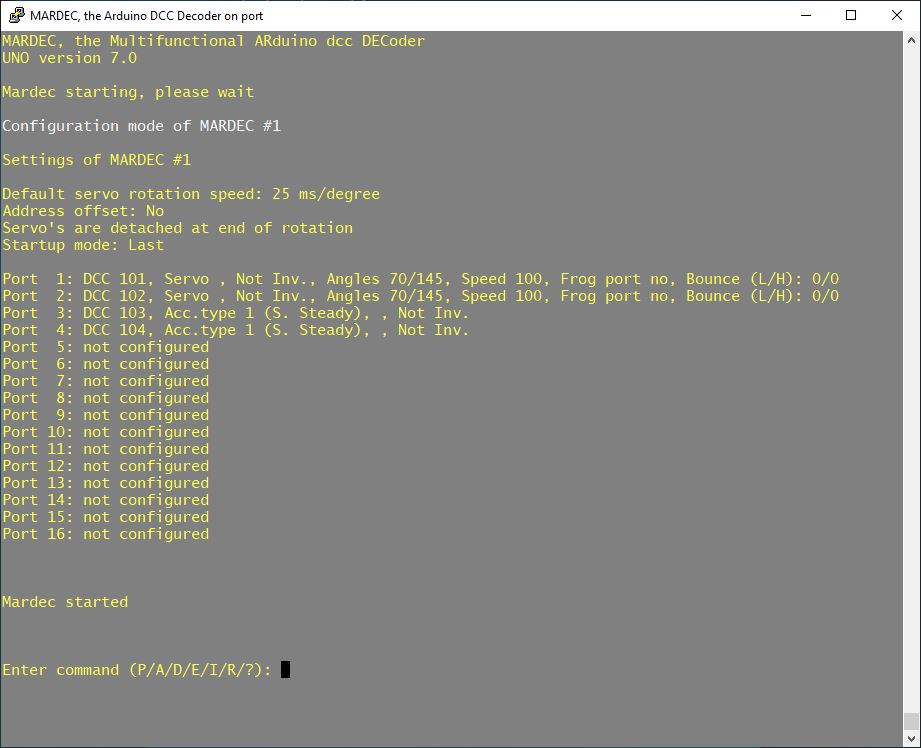Click the 'Port 14: not configured' line
921x748 pixels.
106,500
